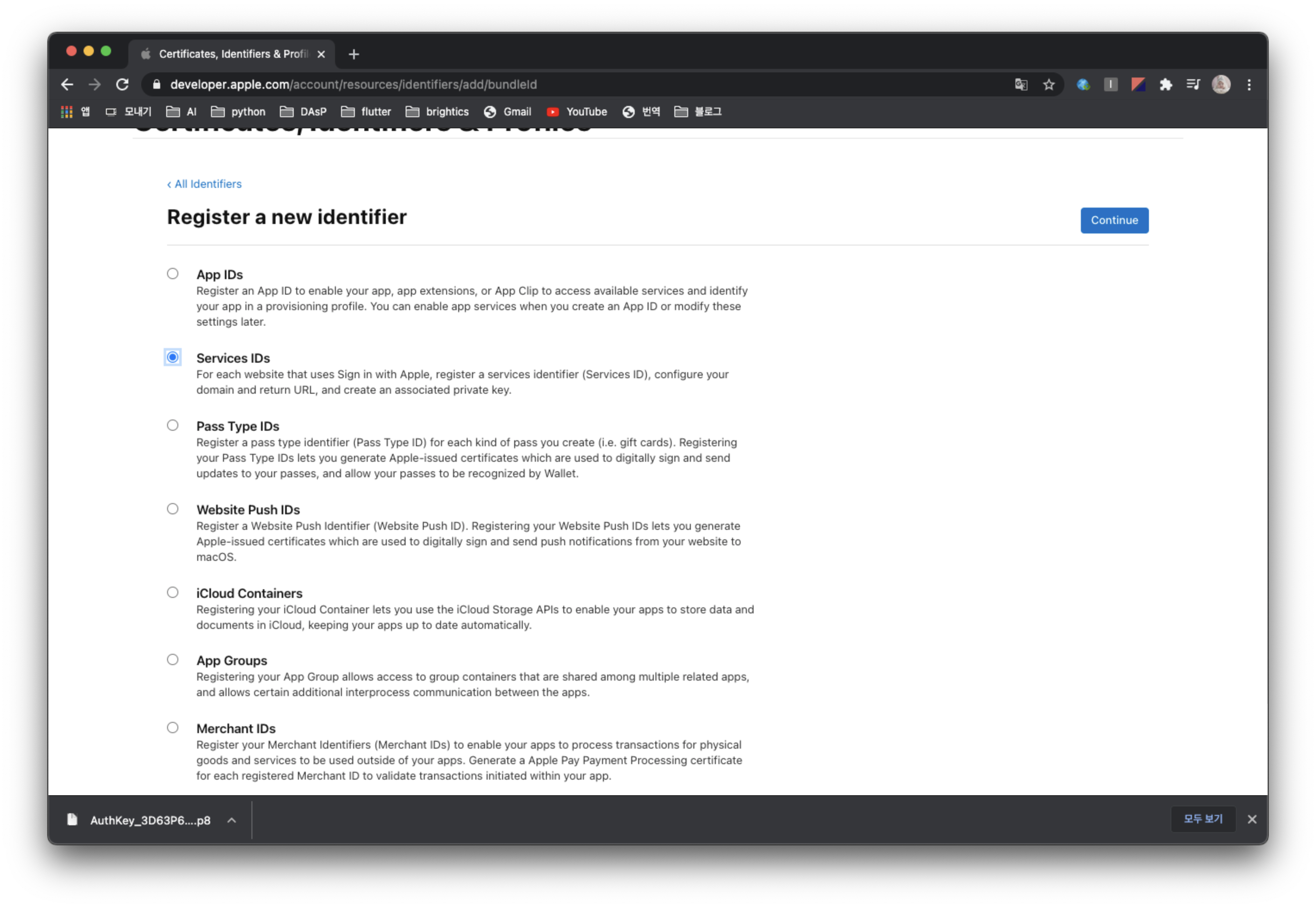Go back via All Identifiers link
Image resolution: width=1316 pixels, height=908 pixels.
pyautogui.click(x=204, y=184)
